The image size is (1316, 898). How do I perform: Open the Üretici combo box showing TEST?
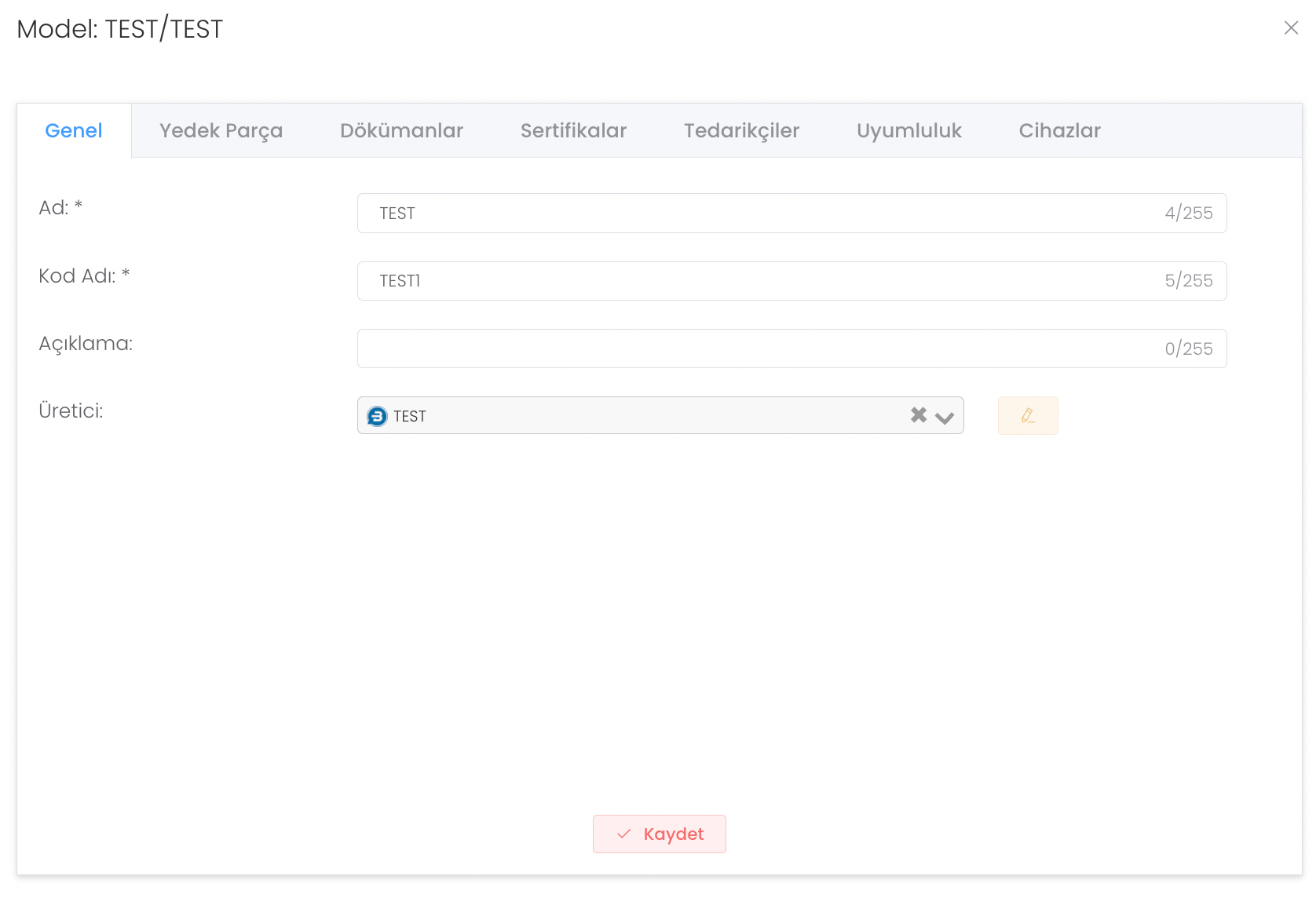(x=628, y=416)
